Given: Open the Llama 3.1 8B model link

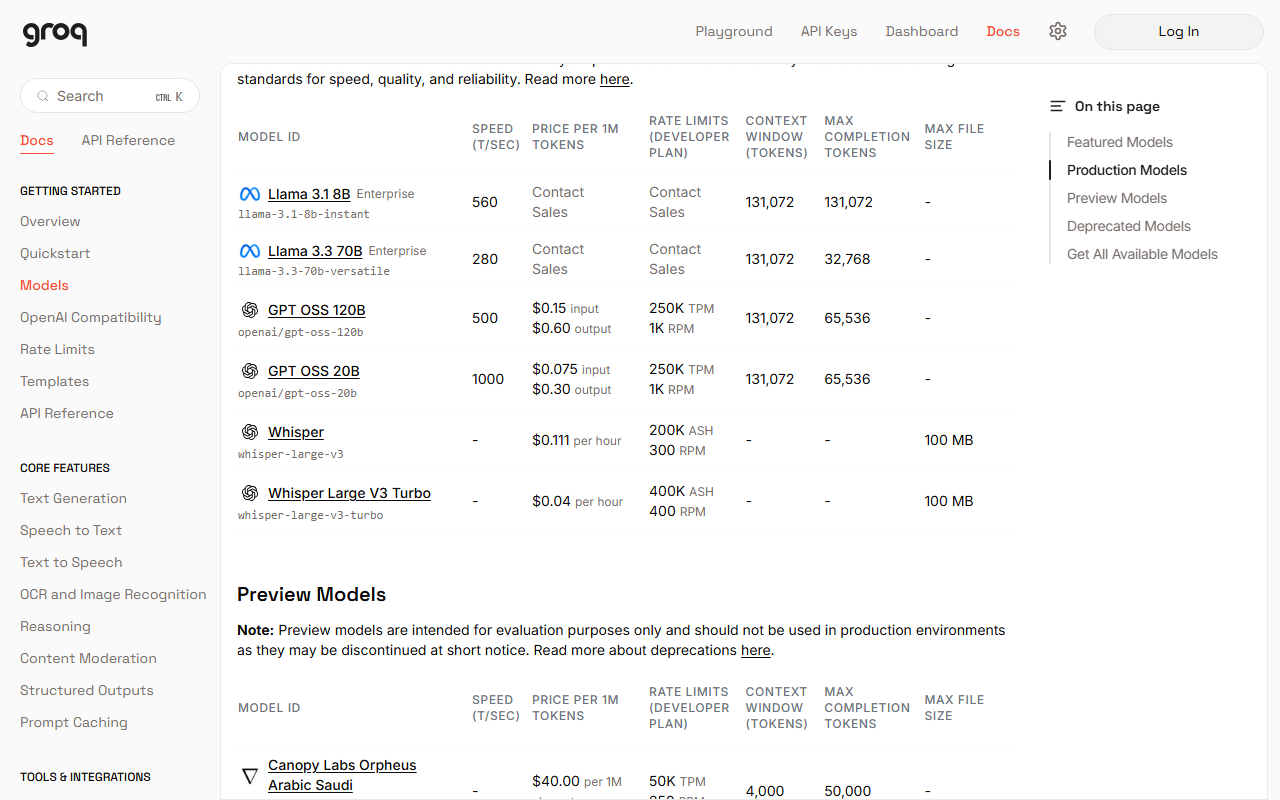Looking at the screenshot, I should (309, 194).
